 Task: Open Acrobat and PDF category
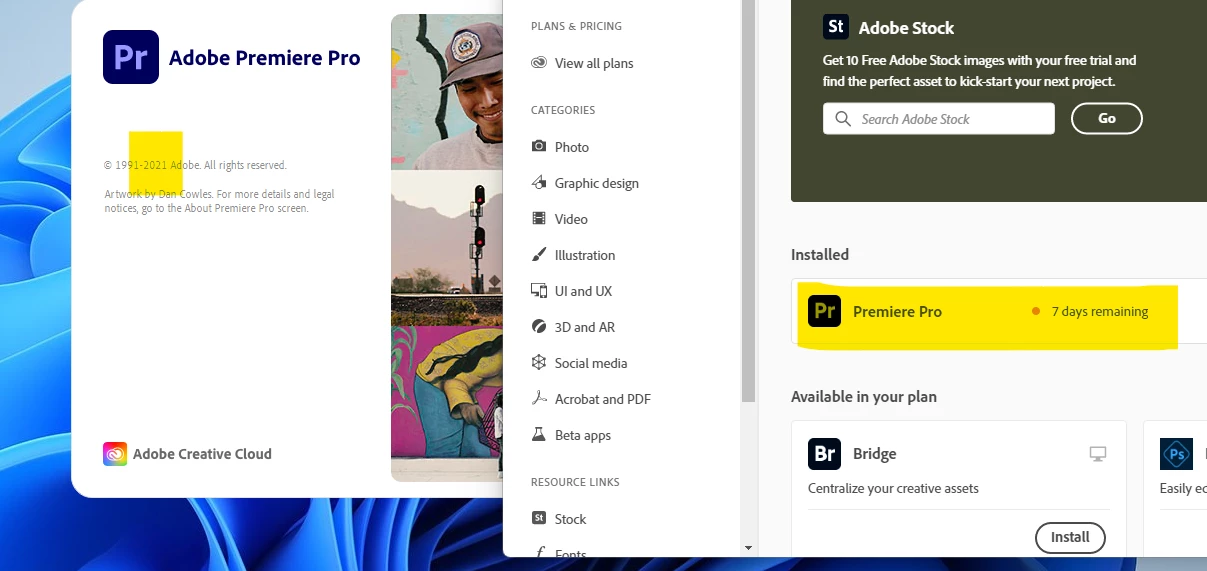(x=603, y=399)
